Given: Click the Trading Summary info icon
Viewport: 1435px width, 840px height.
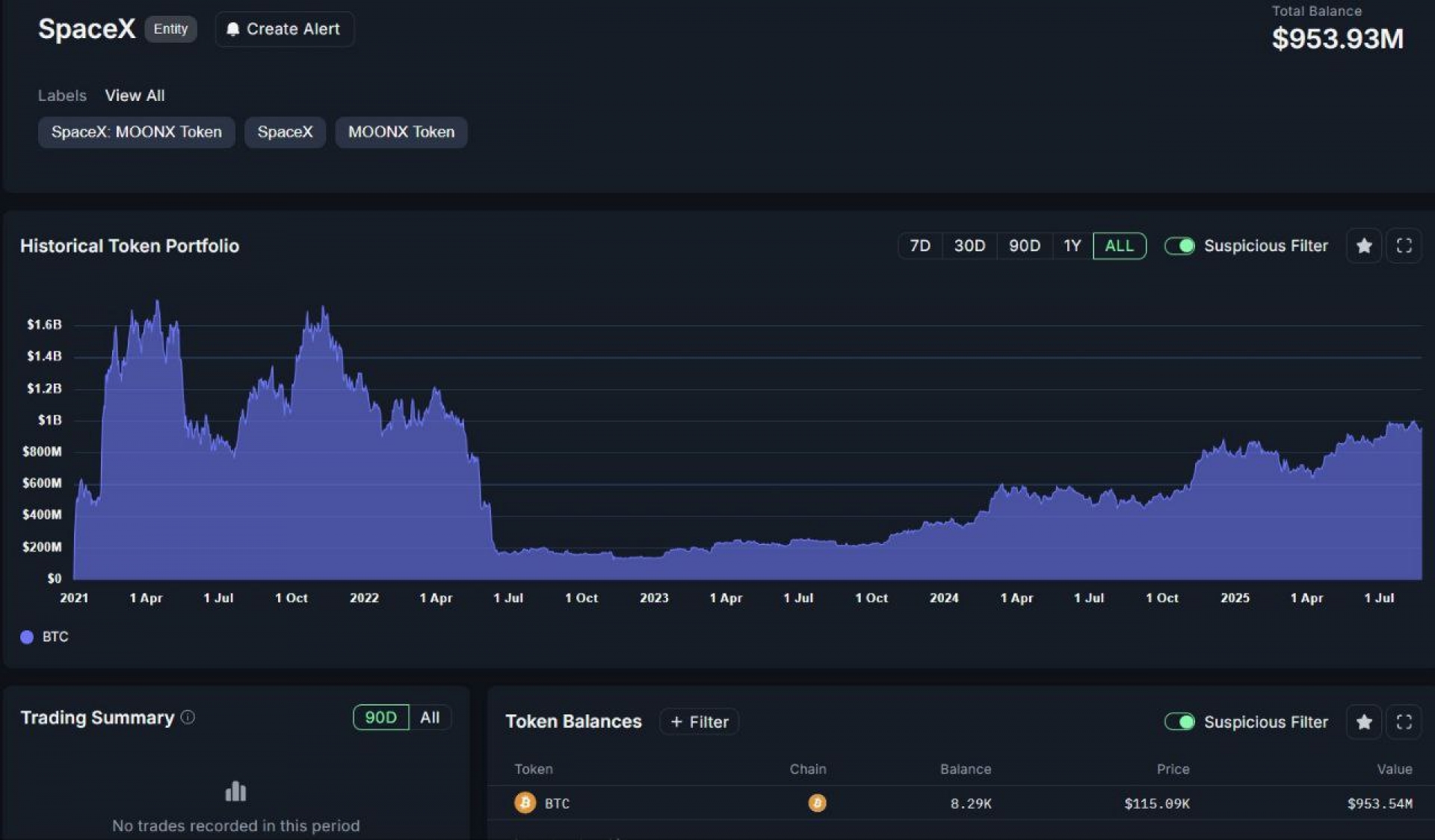Looking at the screenshot, I should [188, 717].
